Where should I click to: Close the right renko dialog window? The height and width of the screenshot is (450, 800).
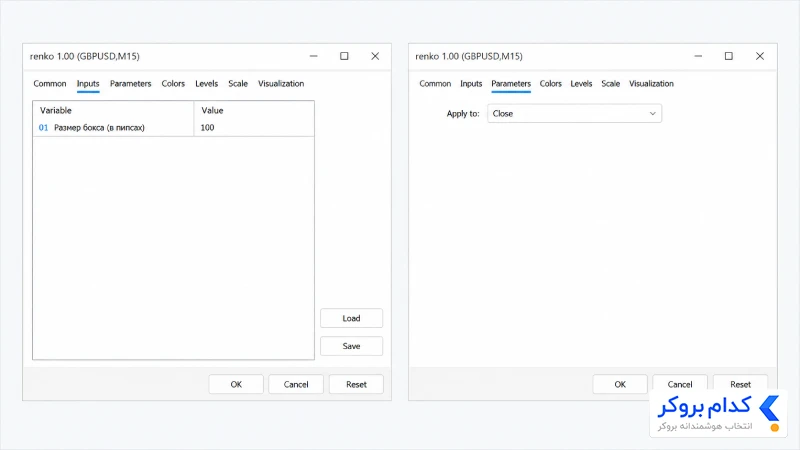(760, 56)
